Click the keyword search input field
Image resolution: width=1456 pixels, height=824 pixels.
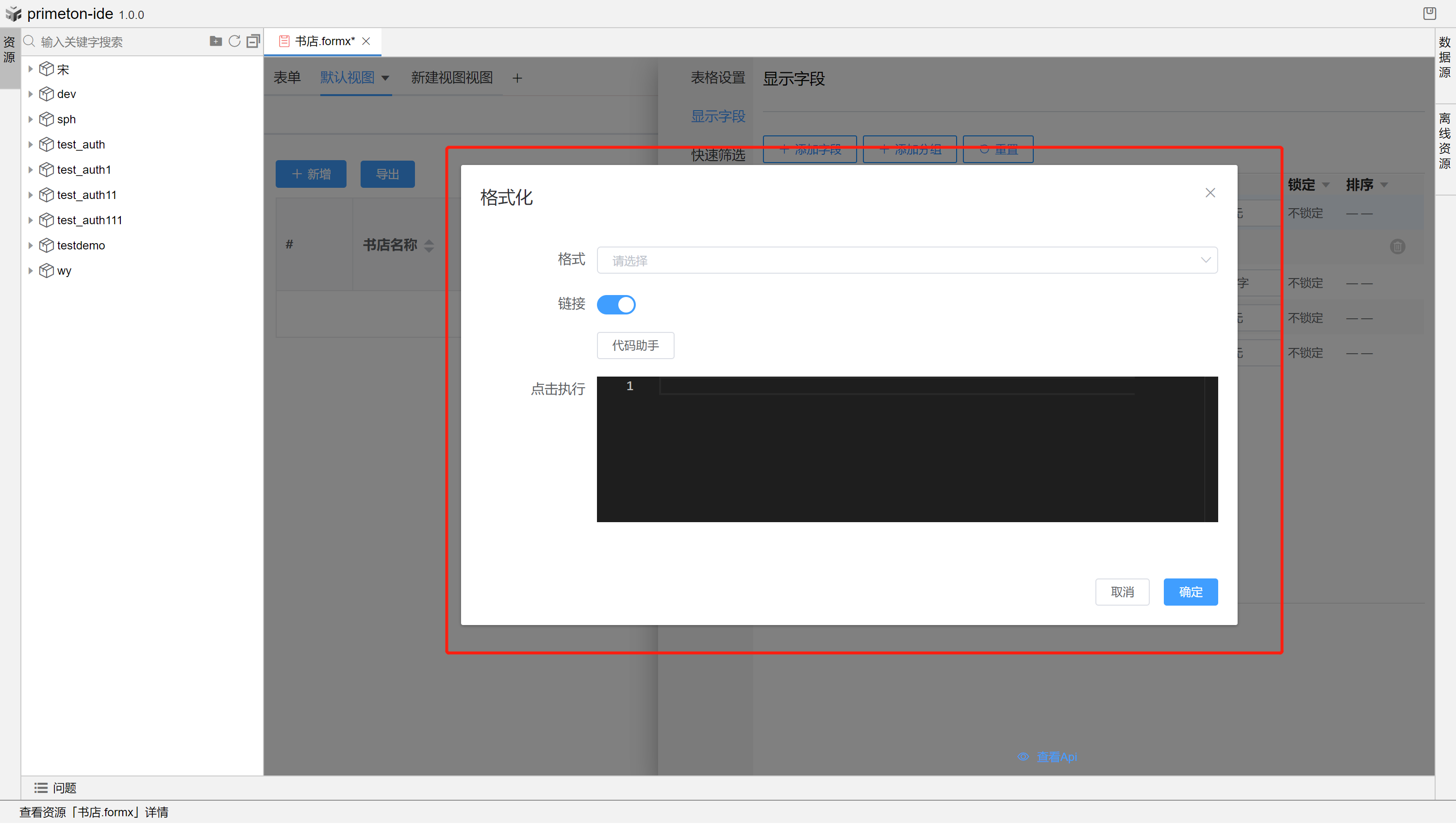click(x=122, y=42)
